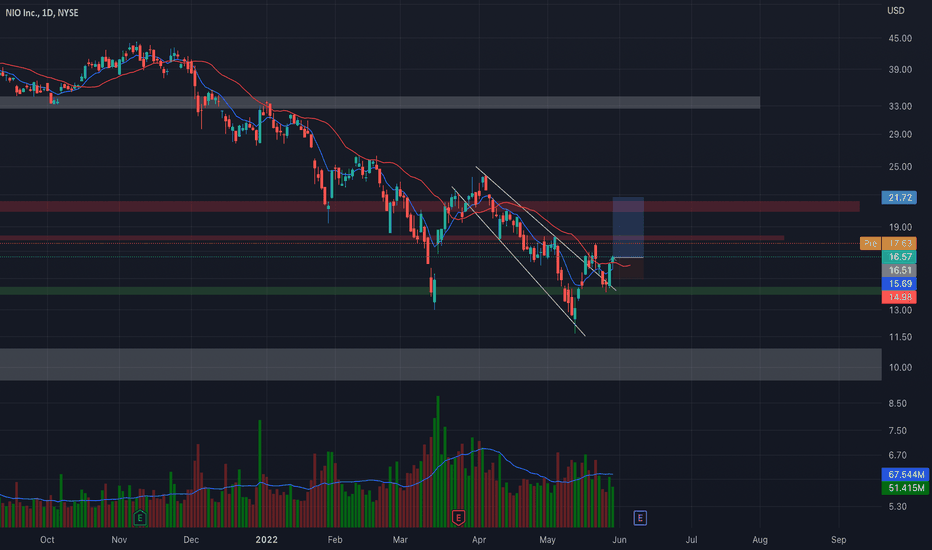The height and width of the screenshot is (550, 932).
Task: Click the 2022 label on time axis
Action: tap(266, 540)
